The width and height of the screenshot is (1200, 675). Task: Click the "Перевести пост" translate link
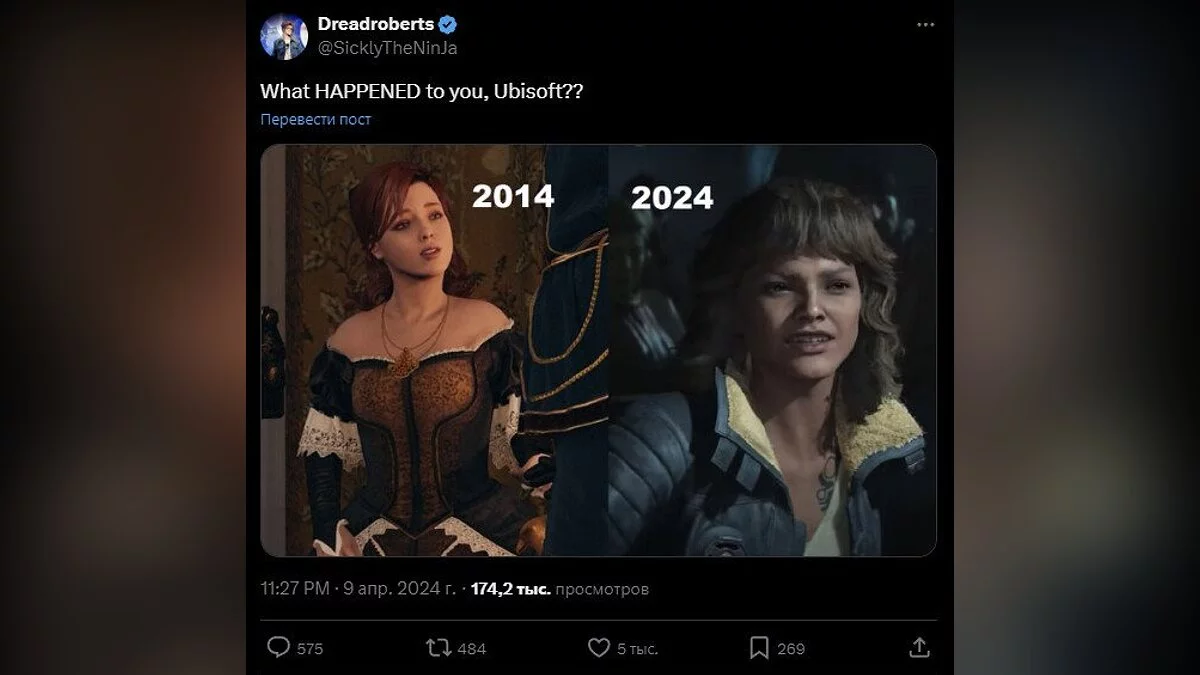(315, 119)
